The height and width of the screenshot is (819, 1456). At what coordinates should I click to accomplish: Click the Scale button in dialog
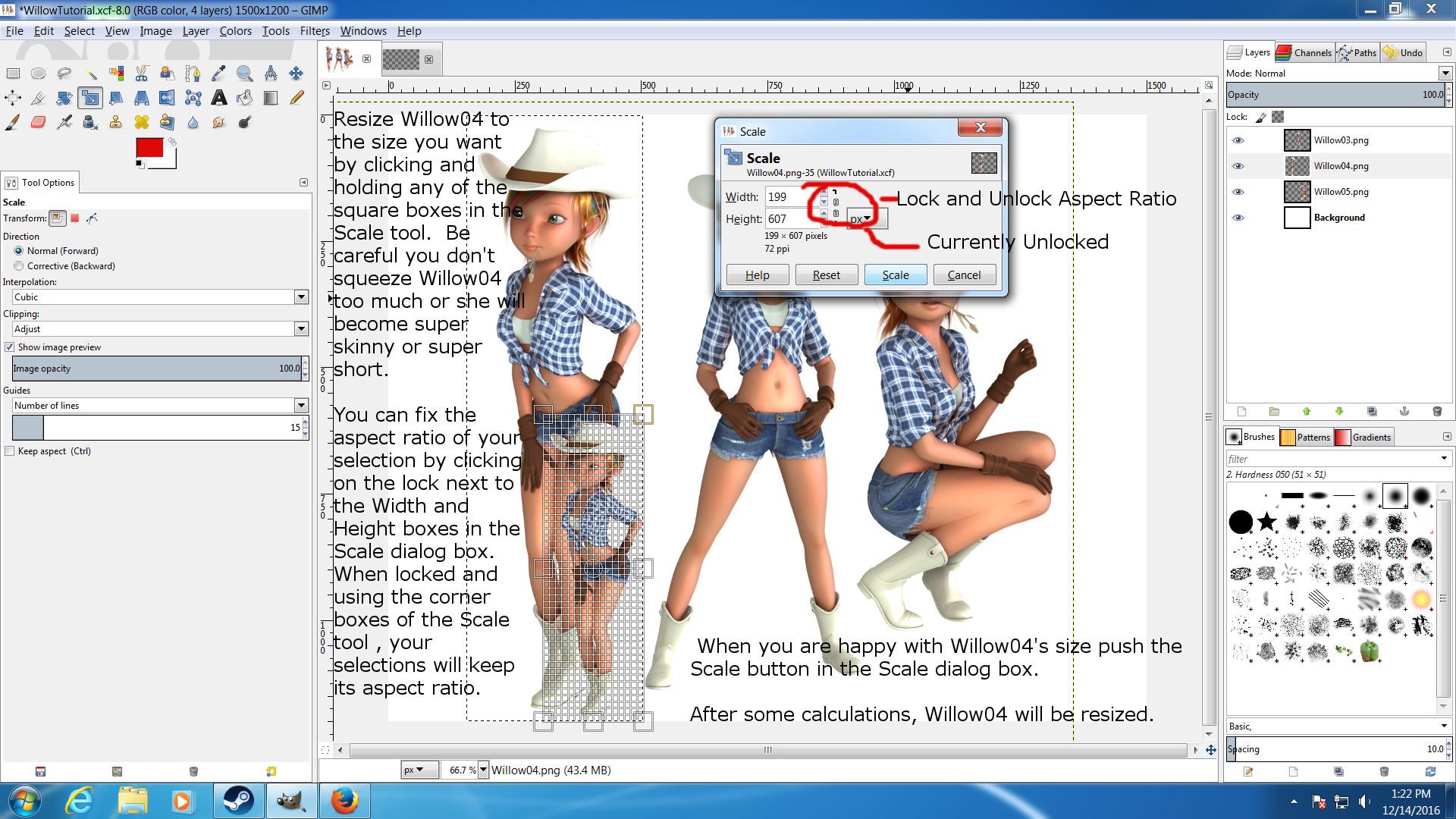coord(895,275)
